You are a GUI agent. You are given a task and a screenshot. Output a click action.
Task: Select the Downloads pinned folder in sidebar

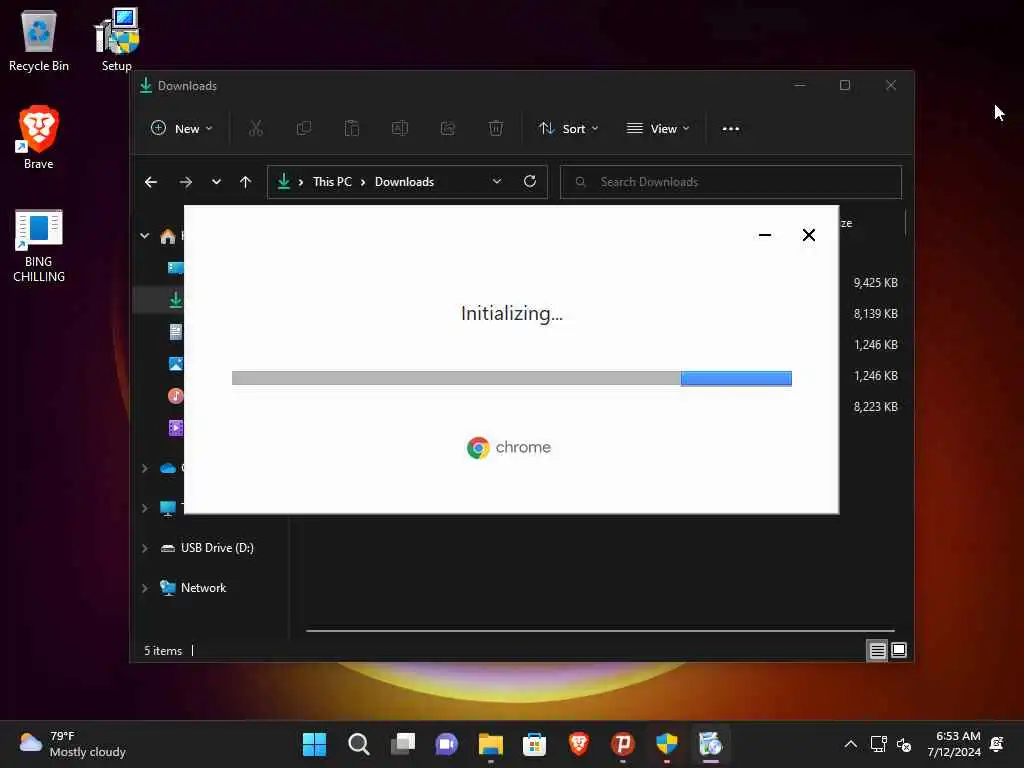pyautogui.click(x=176, y=300)
